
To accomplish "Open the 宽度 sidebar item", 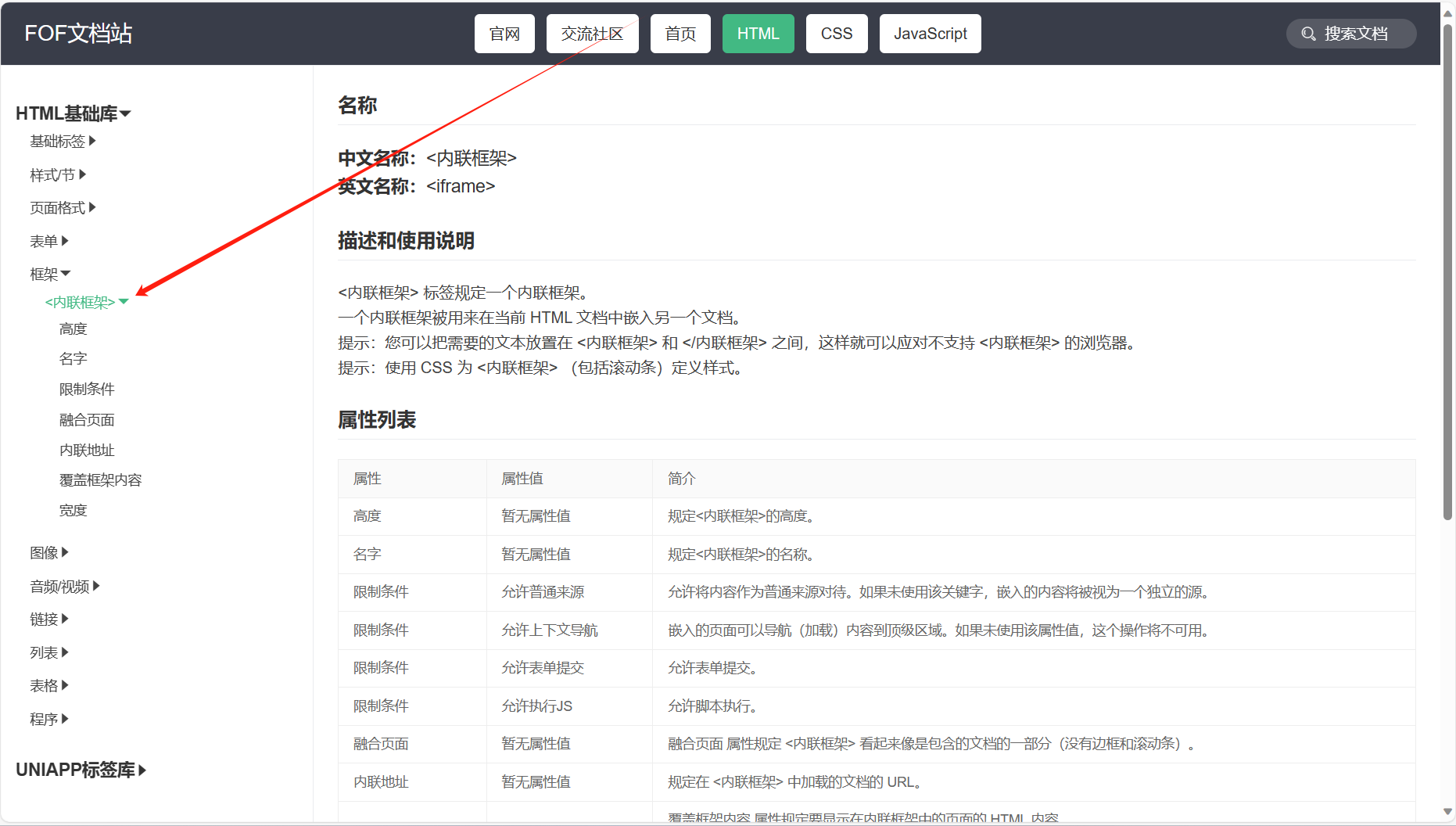I will click(74, 510).
